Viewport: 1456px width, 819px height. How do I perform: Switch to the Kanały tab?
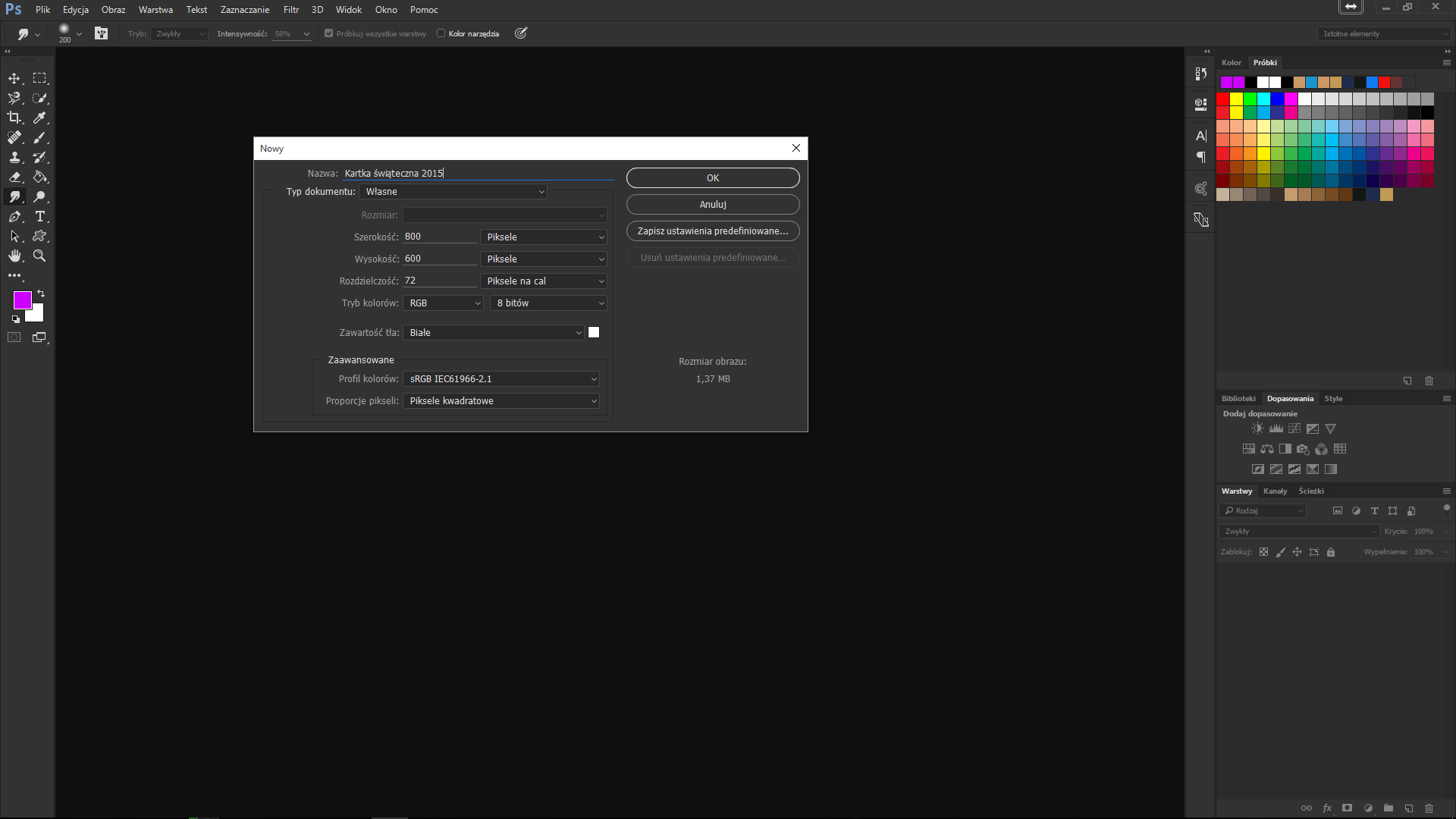point(1275,491)
